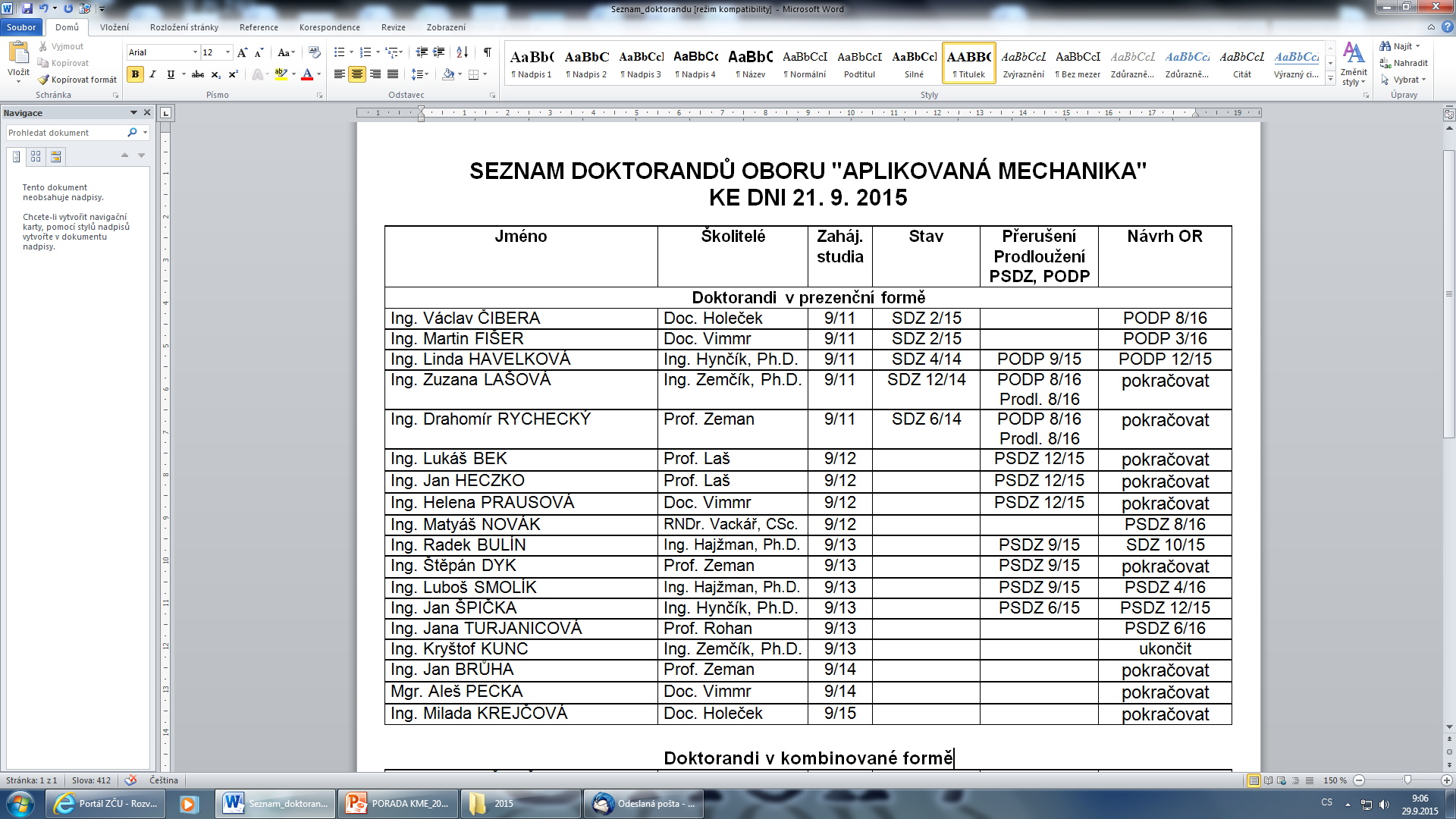
Task: Toggle show paragraph marks (¶)
Action: (487, 52)
